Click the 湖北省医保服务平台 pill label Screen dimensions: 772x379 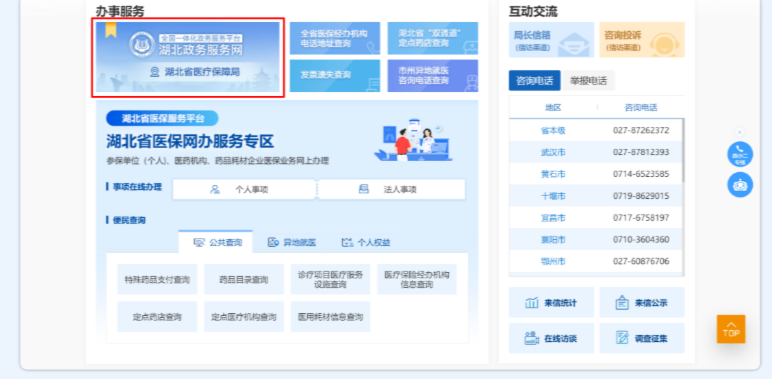(x=162, y=118)
